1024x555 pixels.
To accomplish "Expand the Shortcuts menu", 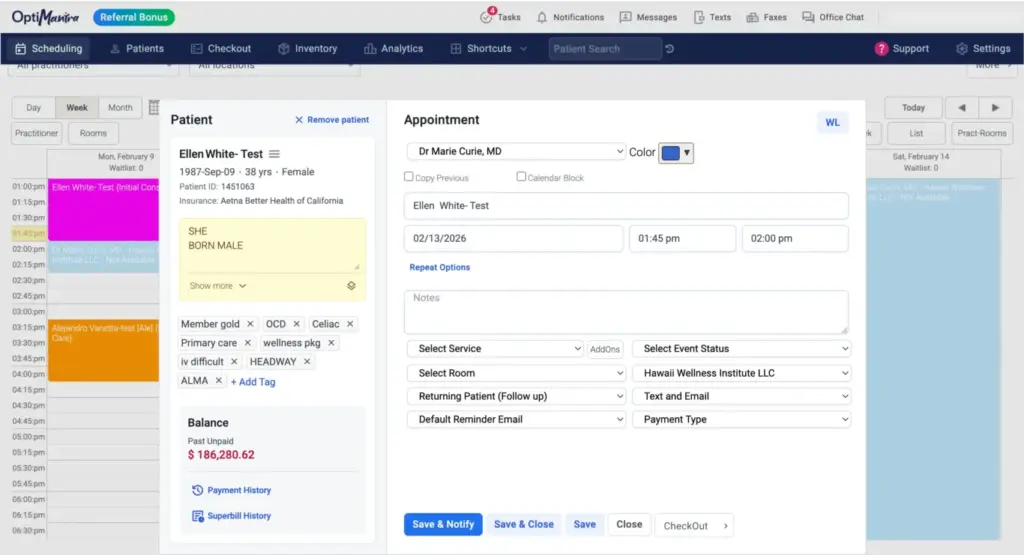I will click(488, 49).
